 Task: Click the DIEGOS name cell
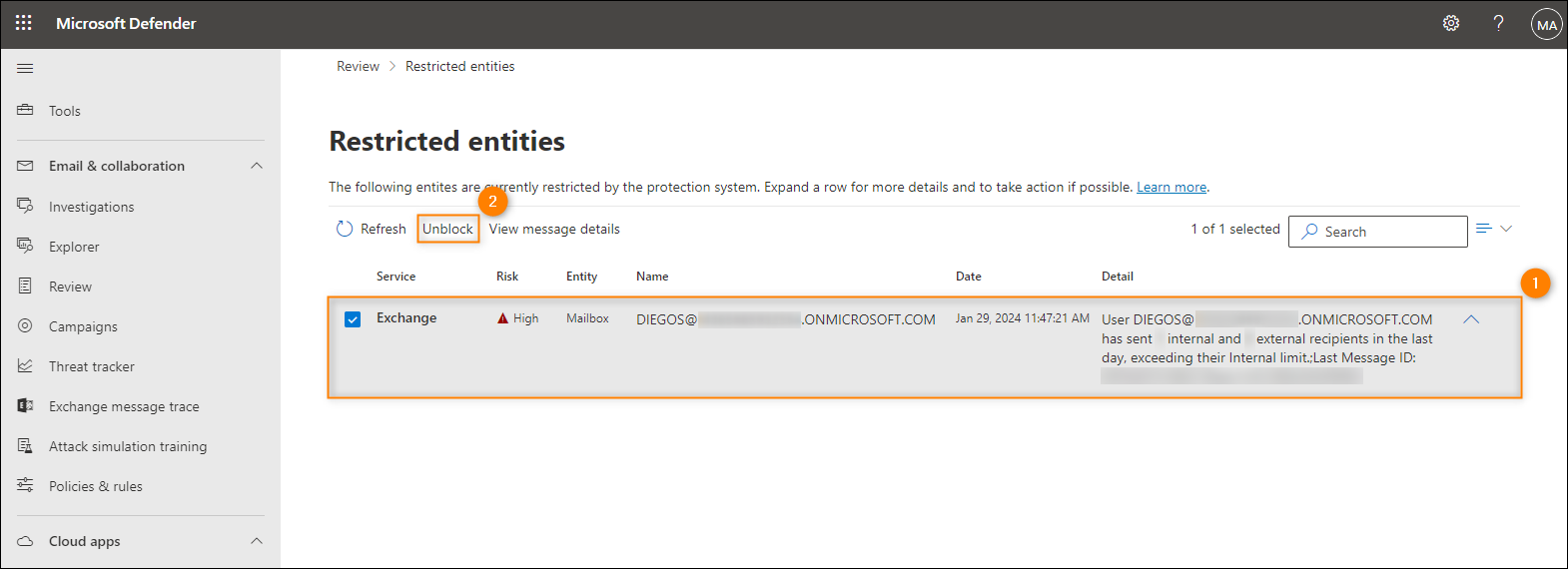point(786,319)
